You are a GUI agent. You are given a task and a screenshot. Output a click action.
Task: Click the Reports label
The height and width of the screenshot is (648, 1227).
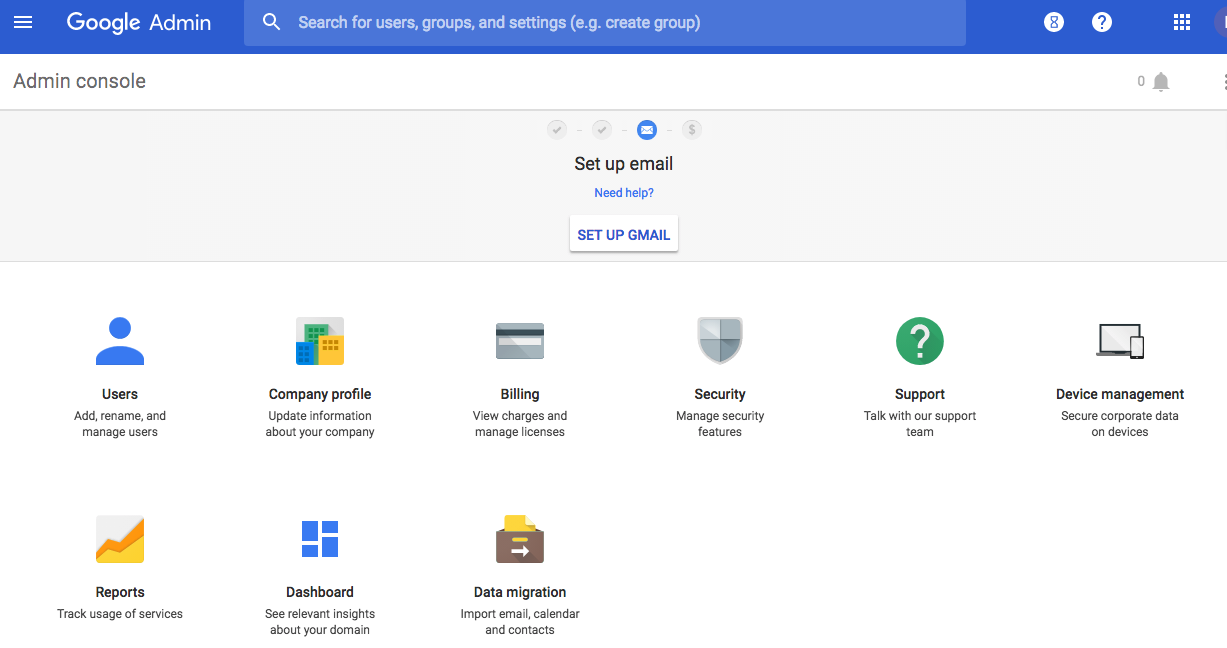(x=120, y=592)
